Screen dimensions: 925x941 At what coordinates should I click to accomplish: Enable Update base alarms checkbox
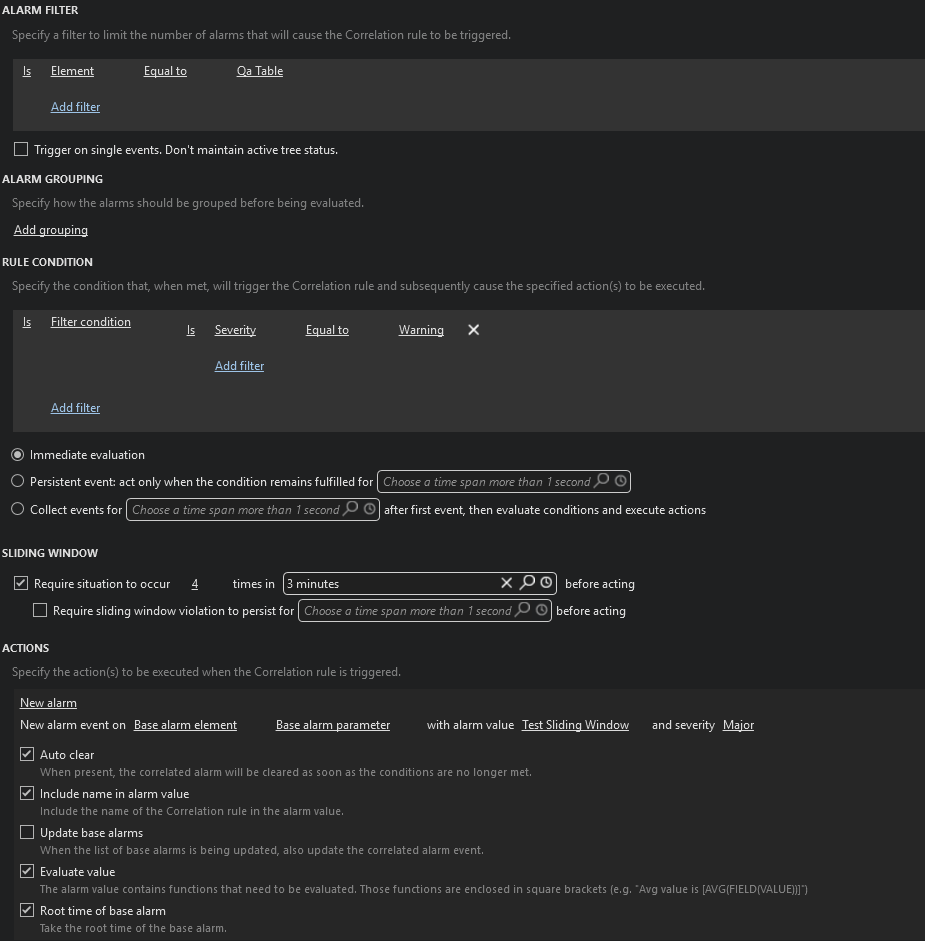point(27,832)
